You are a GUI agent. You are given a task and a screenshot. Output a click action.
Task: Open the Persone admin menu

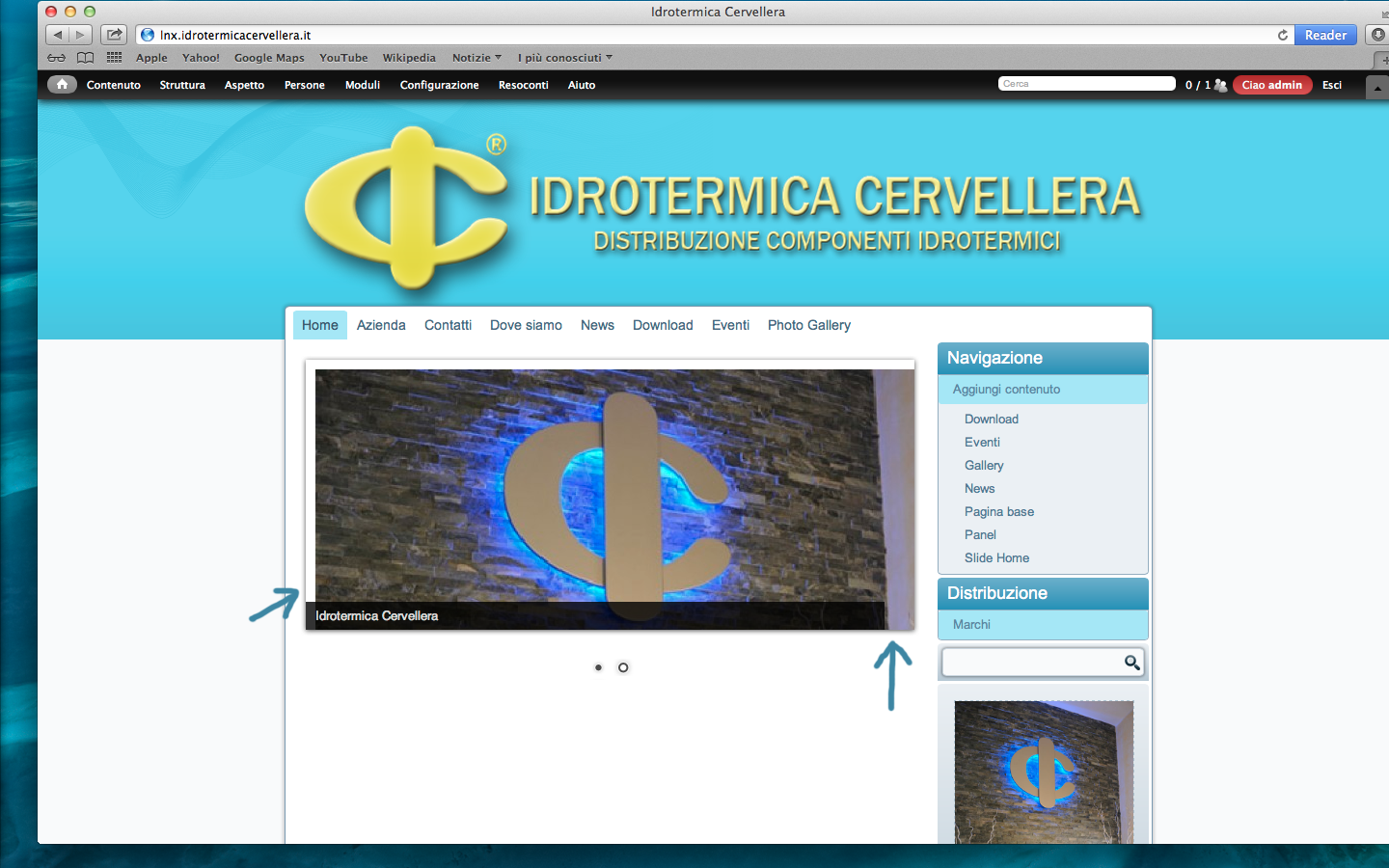[x=305, y=85]
